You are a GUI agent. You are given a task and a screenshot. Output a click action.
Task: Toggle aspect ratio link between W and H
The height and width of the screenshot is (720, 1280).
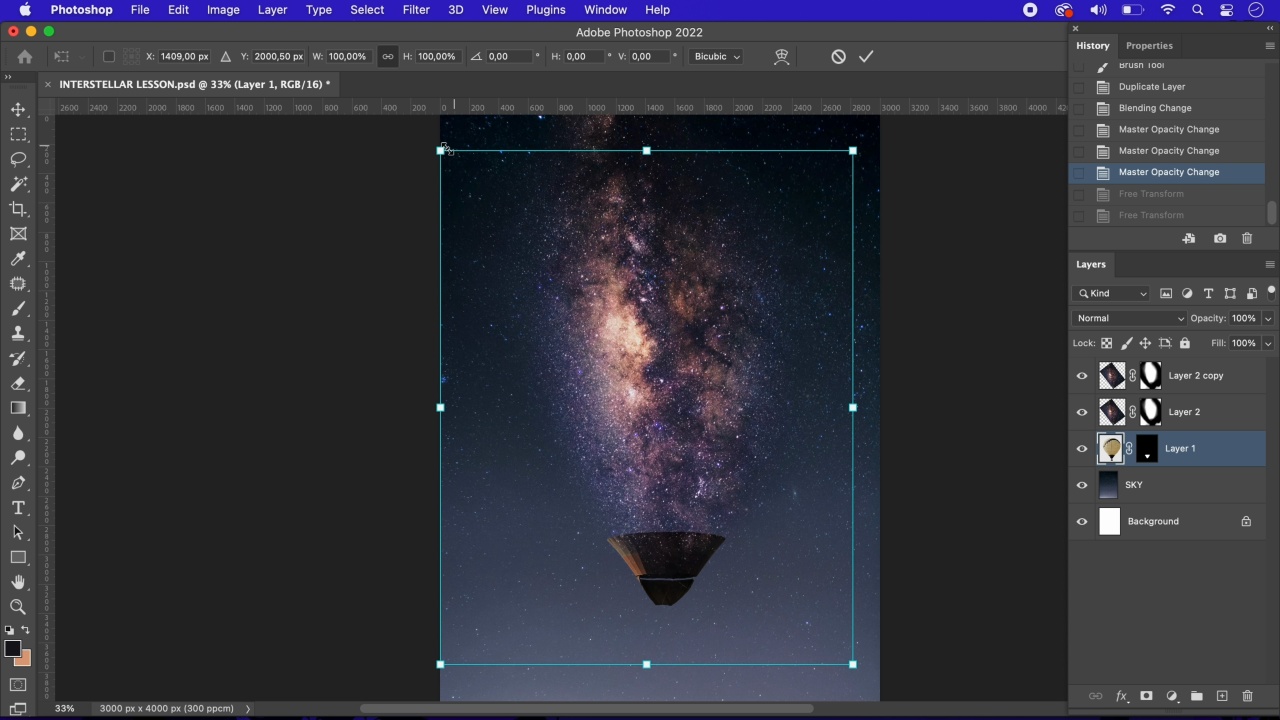pos(387,57)
